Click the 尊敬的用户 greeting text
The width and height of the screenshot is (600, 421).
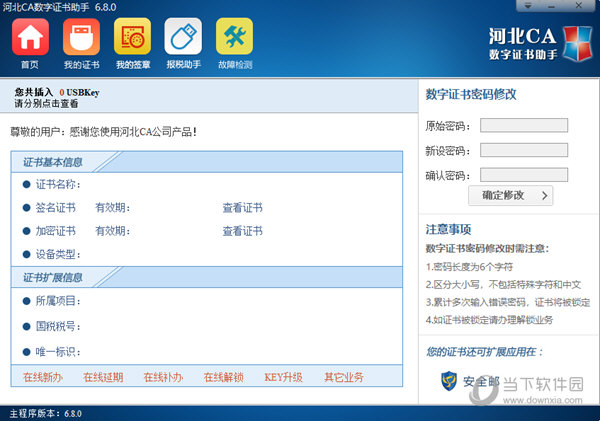103,132
